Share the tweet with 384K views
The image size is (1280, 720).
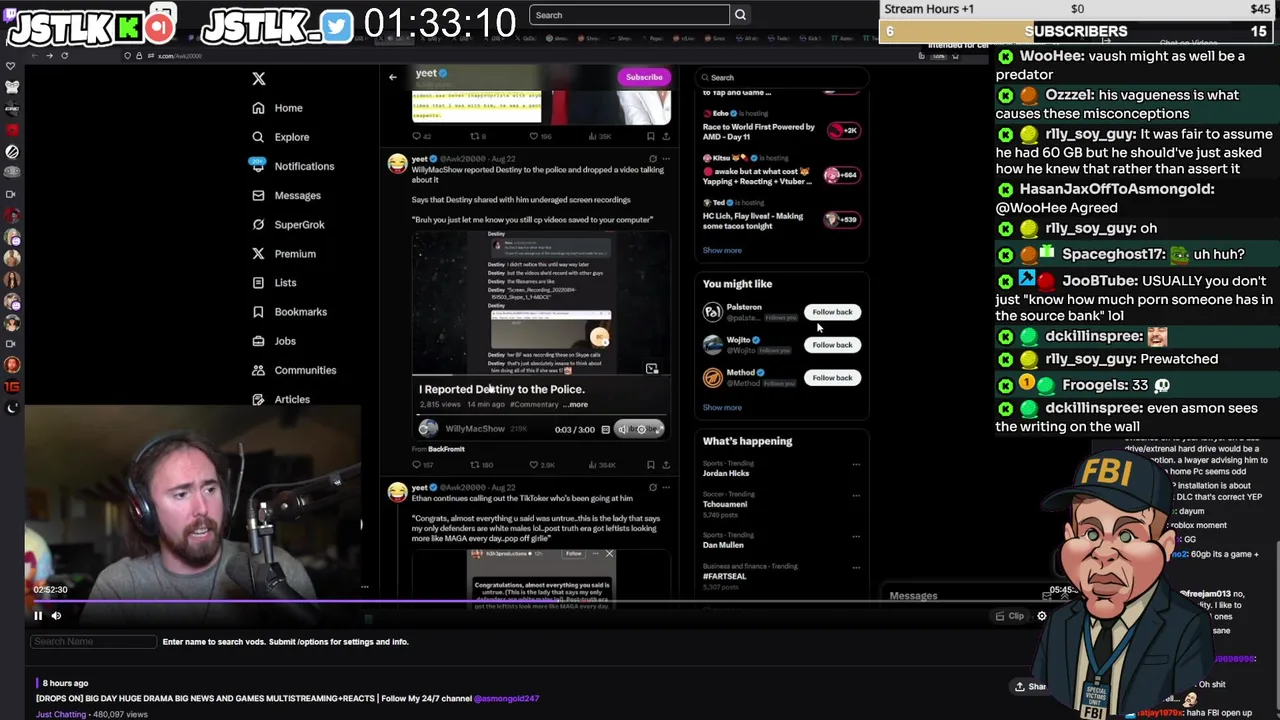pos(666,465)
